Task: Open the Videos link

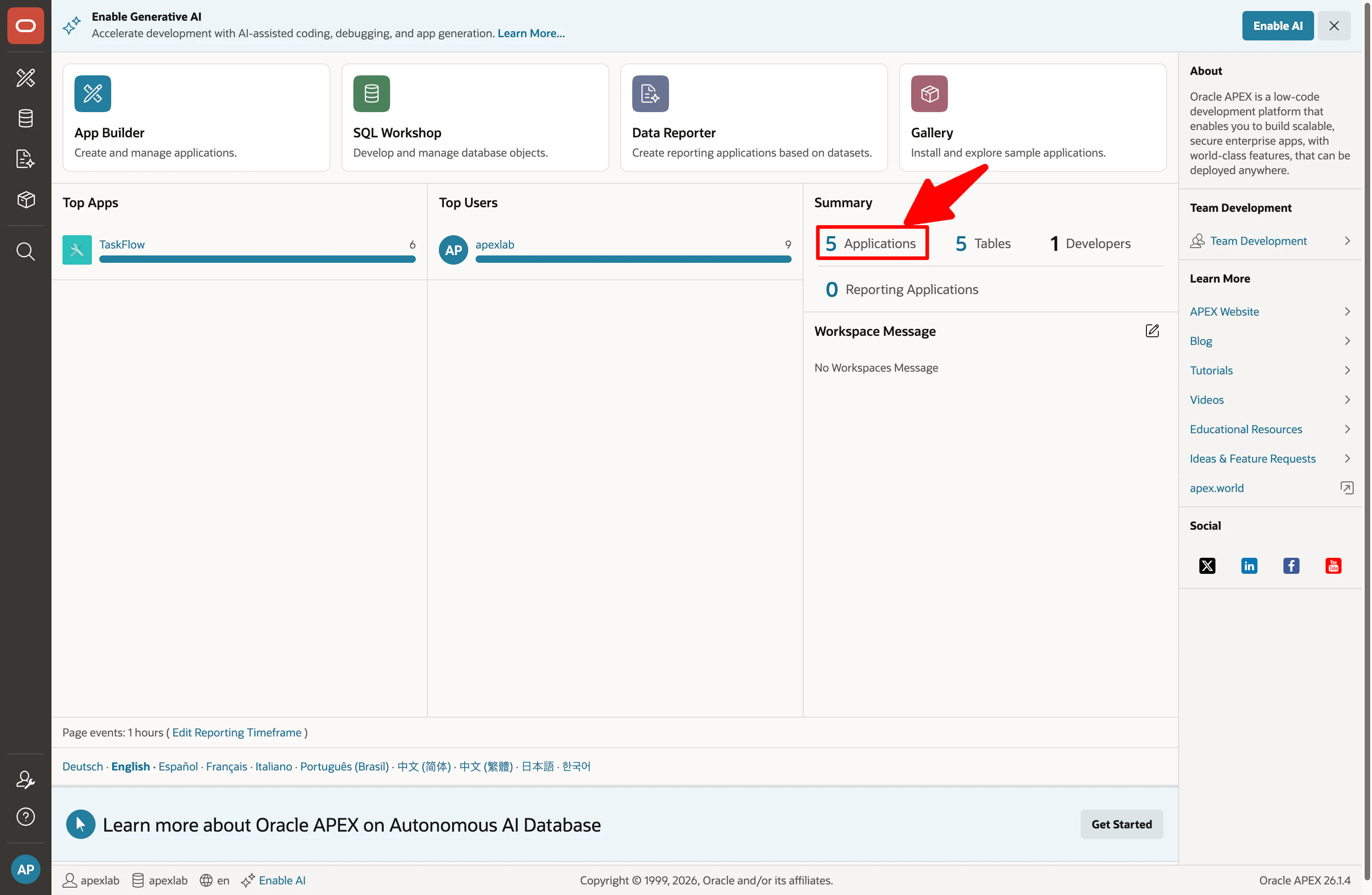Action: pos(1207,399)
